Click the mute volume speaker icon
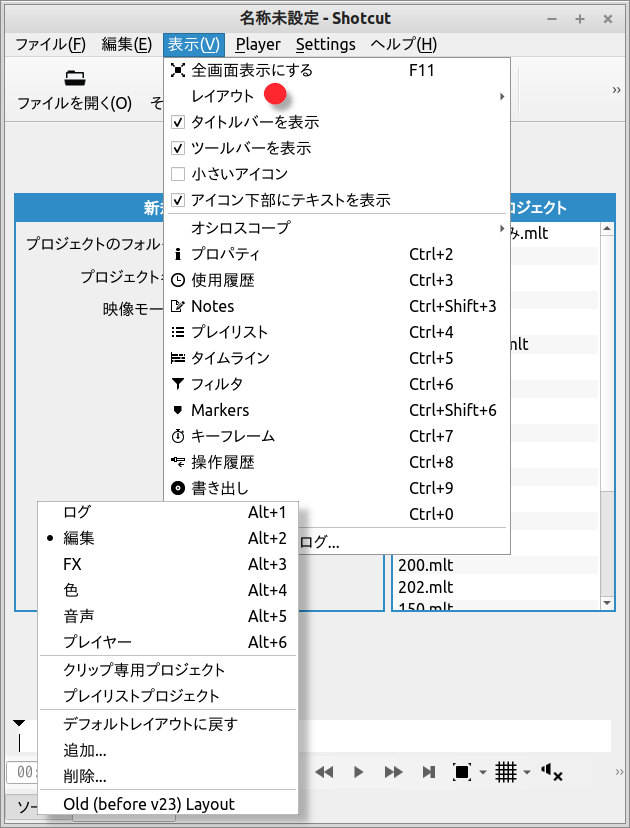The width and height of the screenshot is (630, 828). (x=551, y=772)
